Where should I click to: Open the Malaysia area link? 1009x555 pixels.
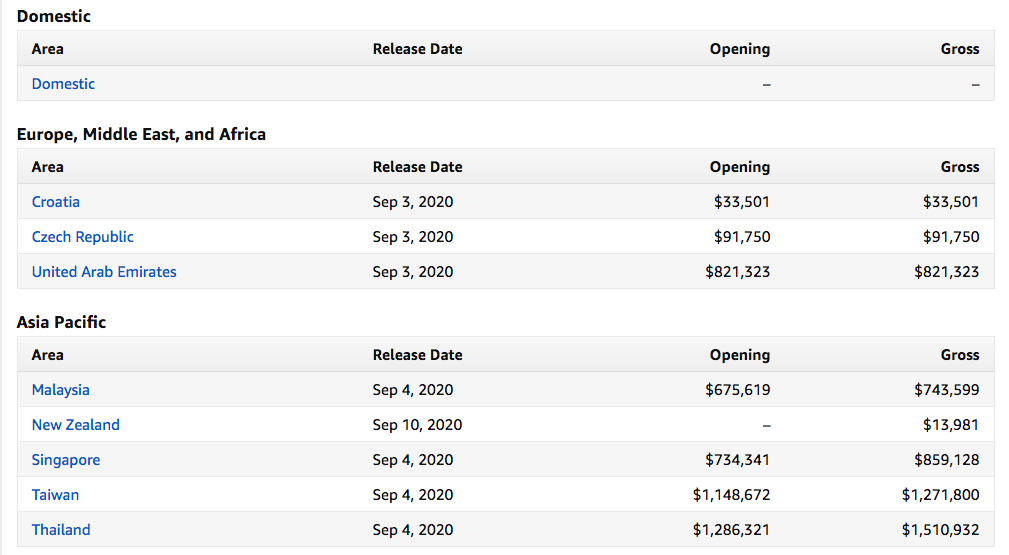click(60, 390)
